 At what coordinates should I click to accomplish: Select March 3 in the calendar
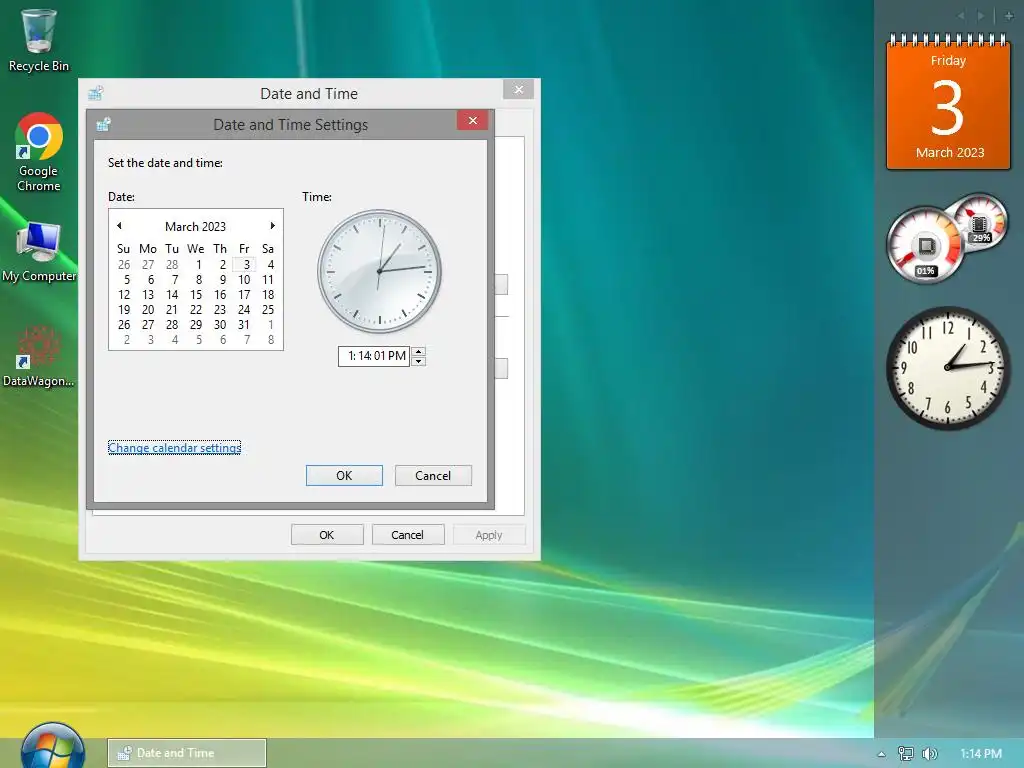click(244, 264)
